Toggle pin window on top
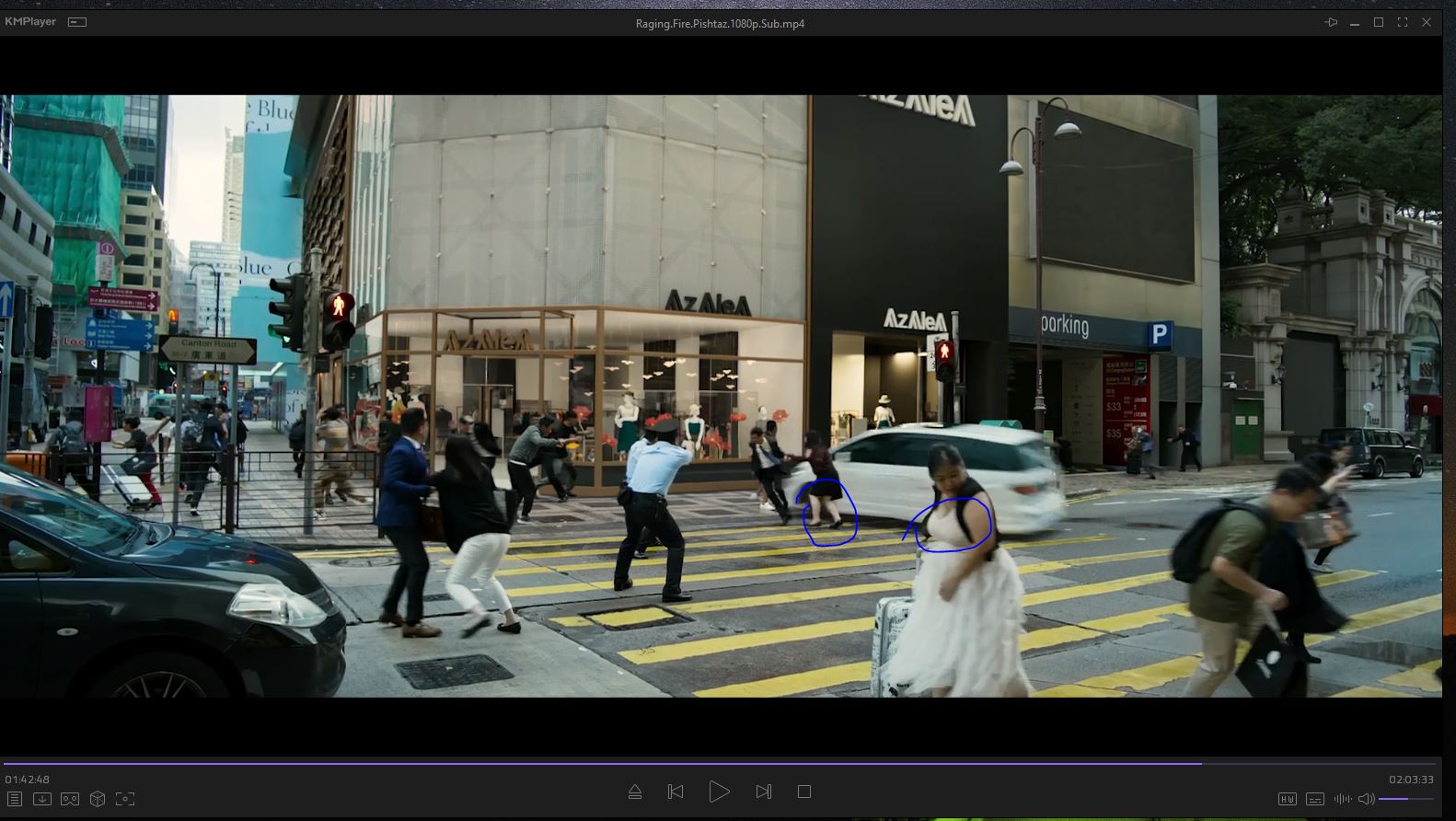The width and height of the screenshot is (1456, 821). click(x=1331, y=22)
